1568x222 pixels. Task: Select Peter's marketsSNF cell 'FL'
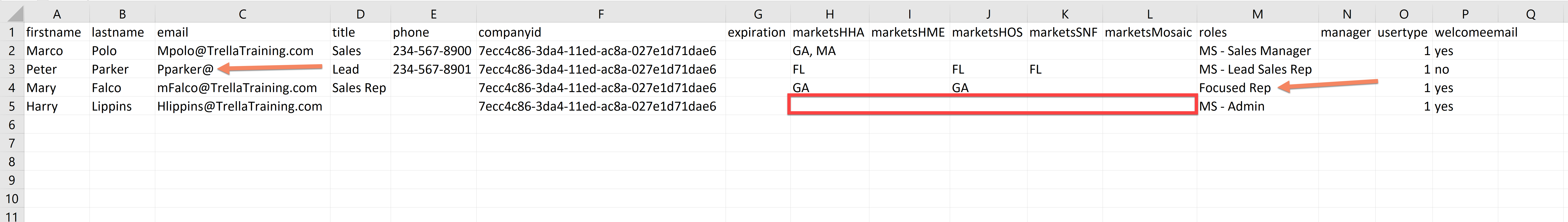pos(1065,69)
